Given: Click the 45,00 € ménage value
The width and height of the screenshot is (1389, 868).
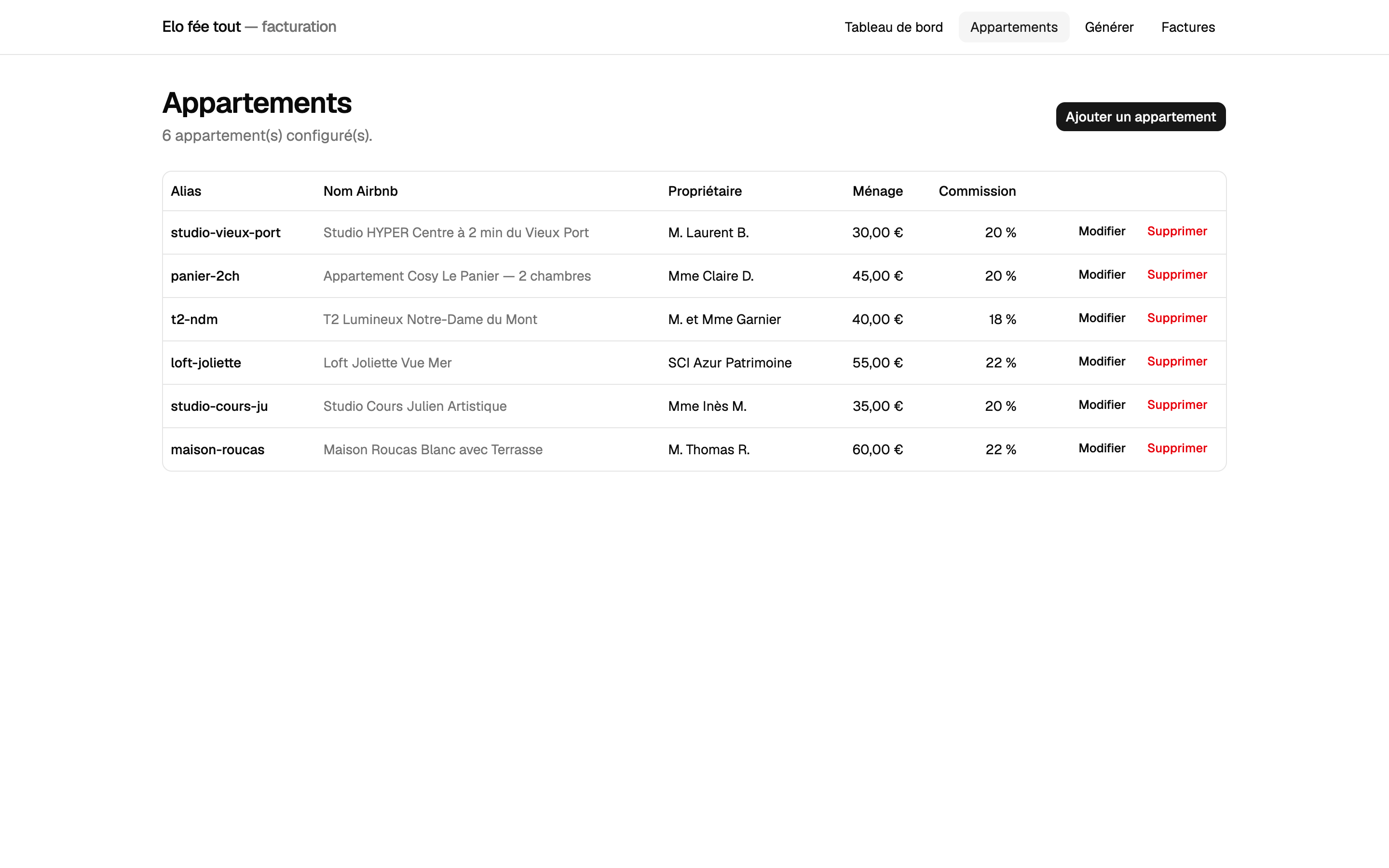Looking at the screenshot, I should (x=878, y=276).
